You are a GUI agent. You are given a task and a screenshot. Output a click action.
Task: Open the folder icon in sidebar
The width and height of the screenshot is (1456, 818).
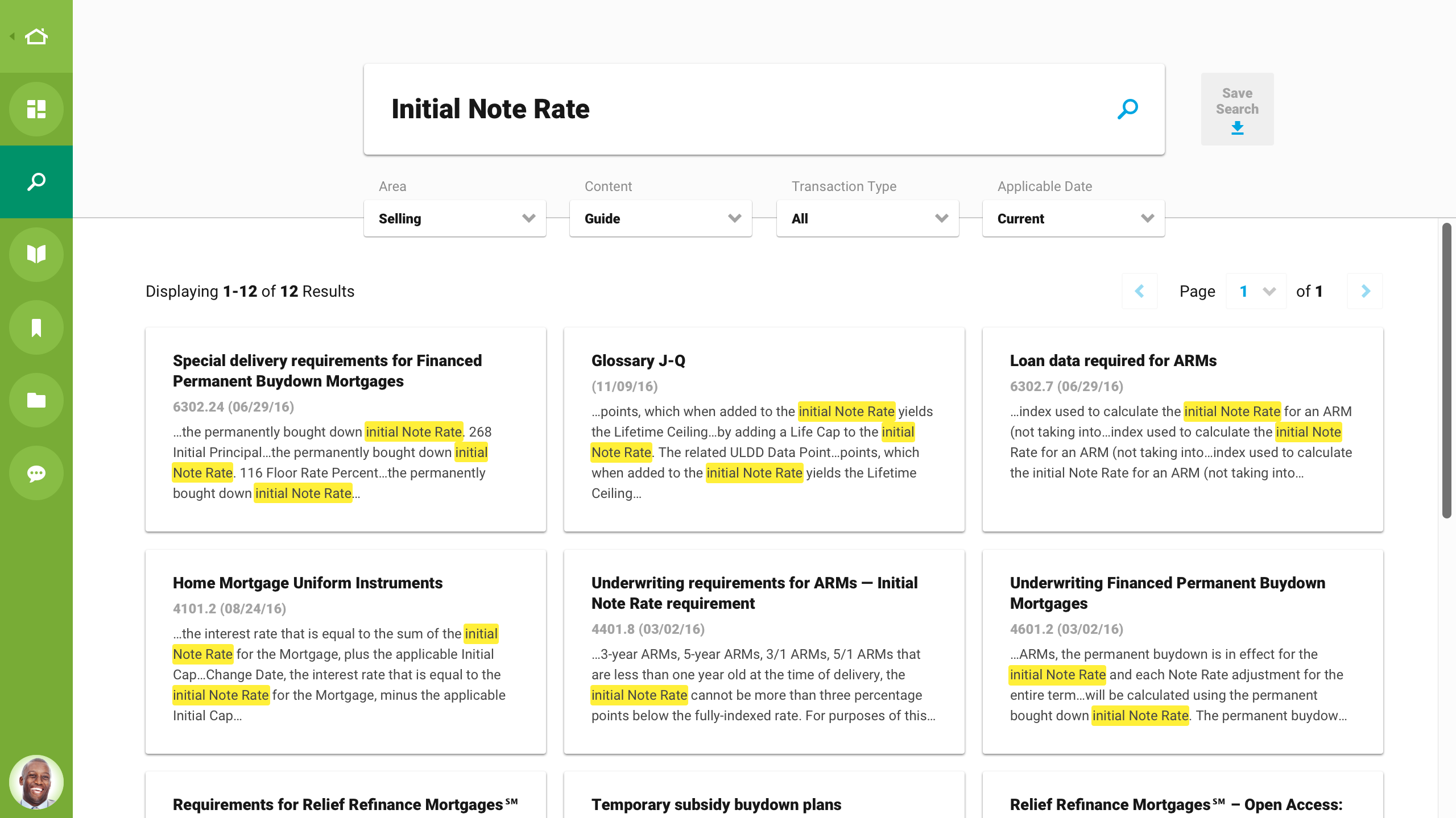(x=36, y=400)
